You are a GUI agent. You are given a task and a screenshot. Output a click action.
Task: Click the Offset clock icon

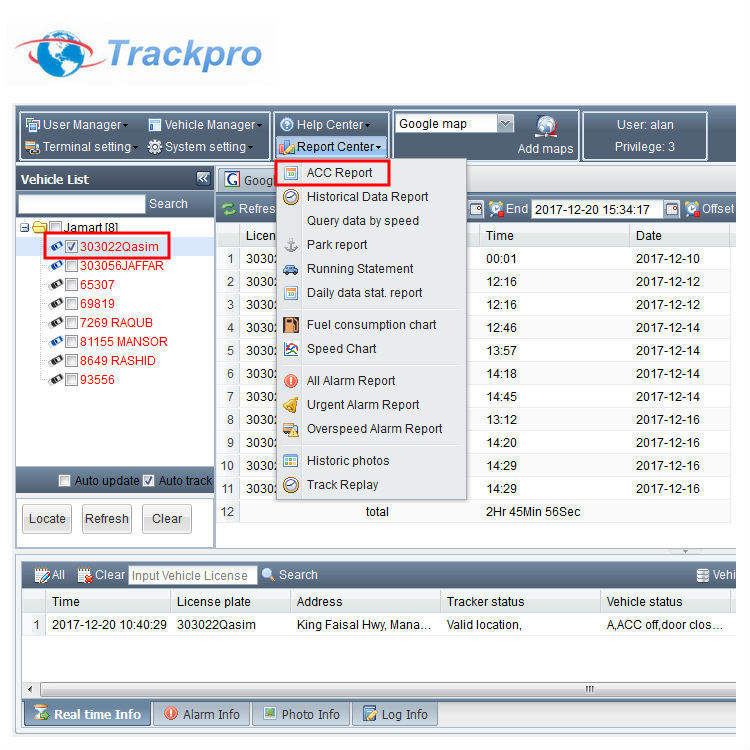click(x=692, y=209)
